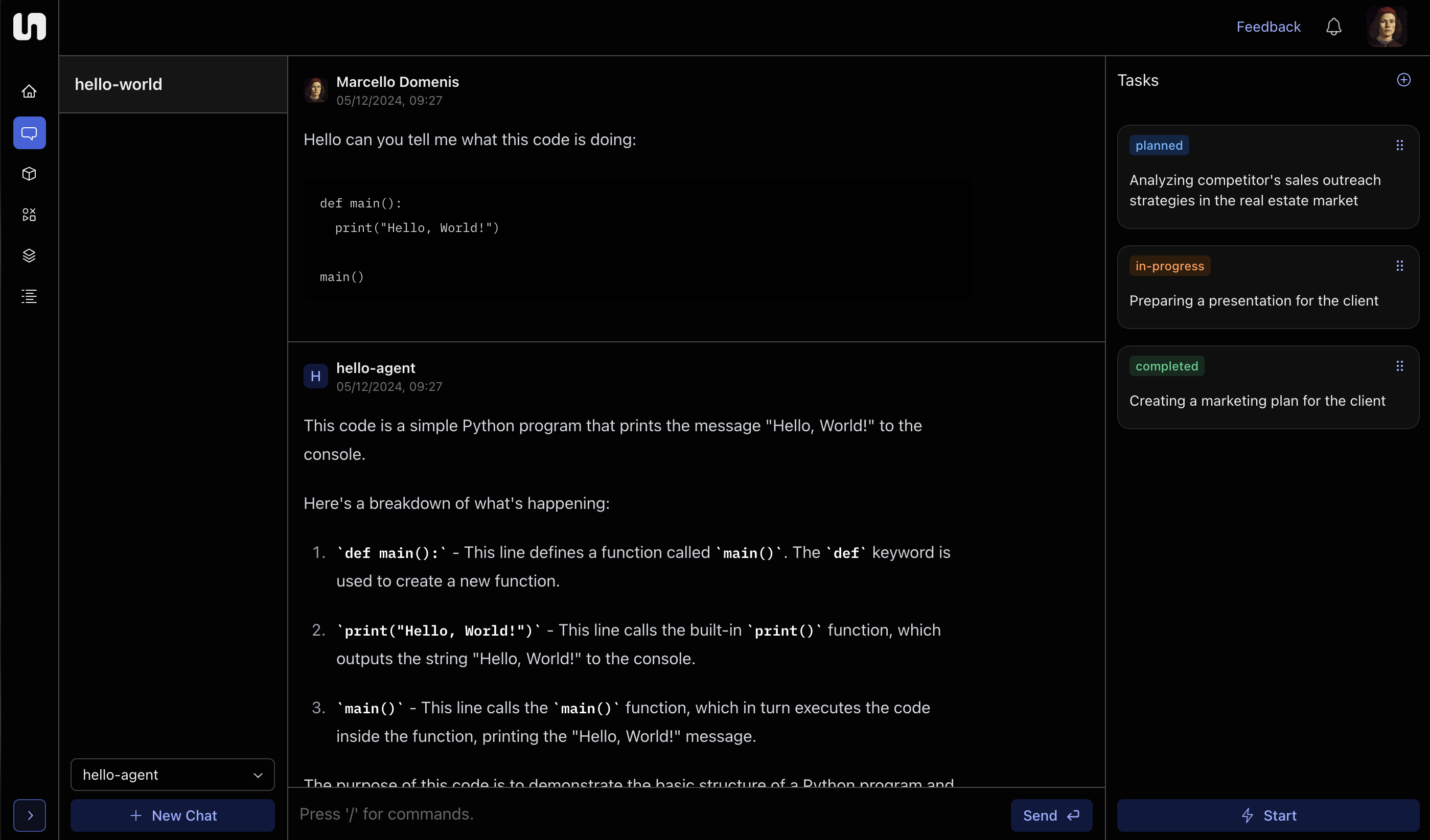Open options menu for planned task
Screen dimensions: 1430x840
[x=1399, y=145]
